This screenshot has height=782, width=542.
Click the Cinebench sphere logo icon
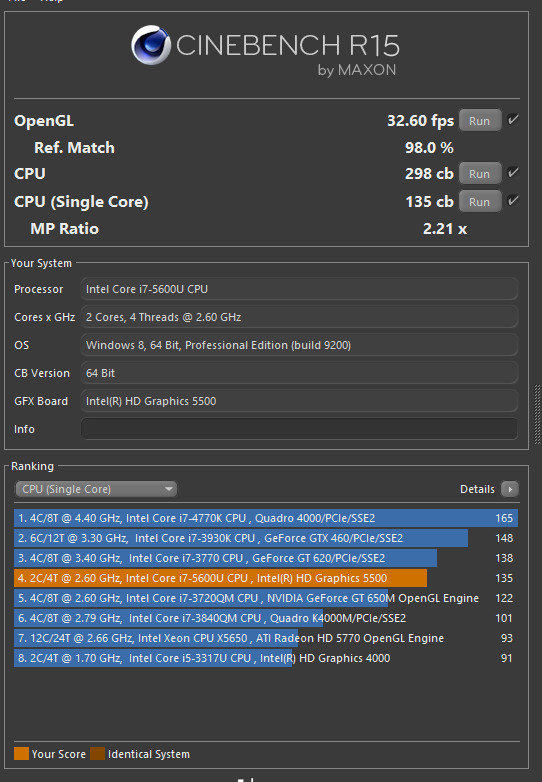click(151, 45)
